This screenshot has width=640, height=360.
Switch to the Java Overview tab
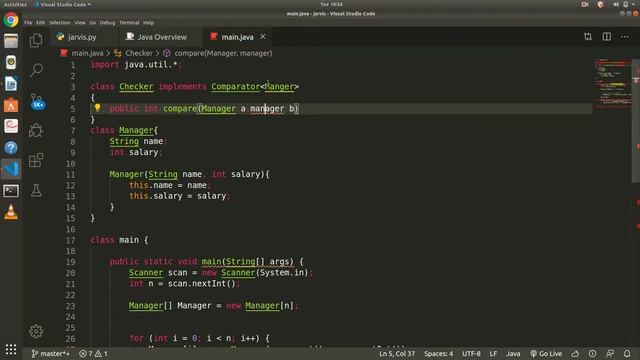tap(161, 37)
